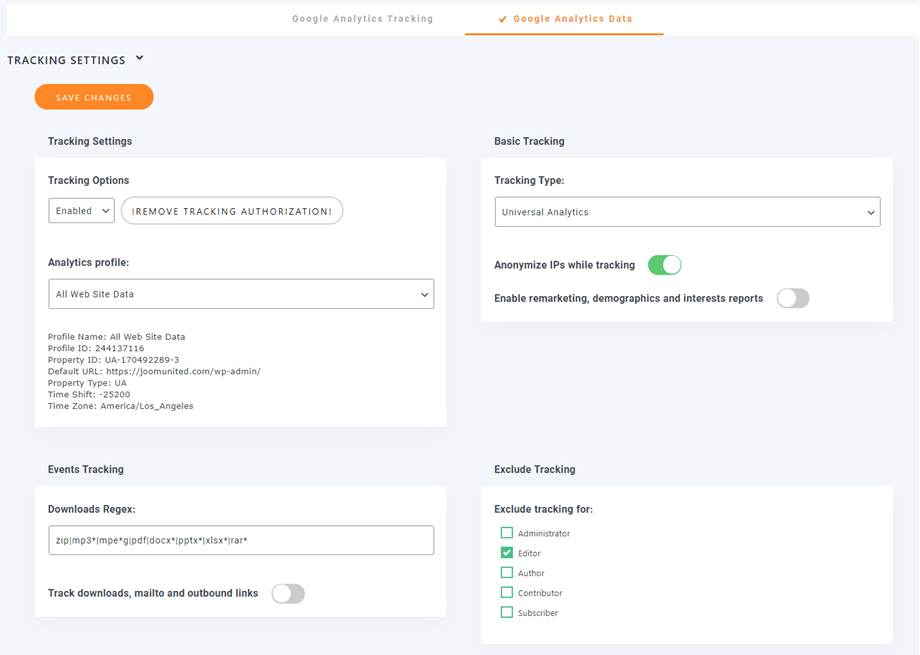
Task: Open the Tracking Type dropdown
Action: click(687, 212)
